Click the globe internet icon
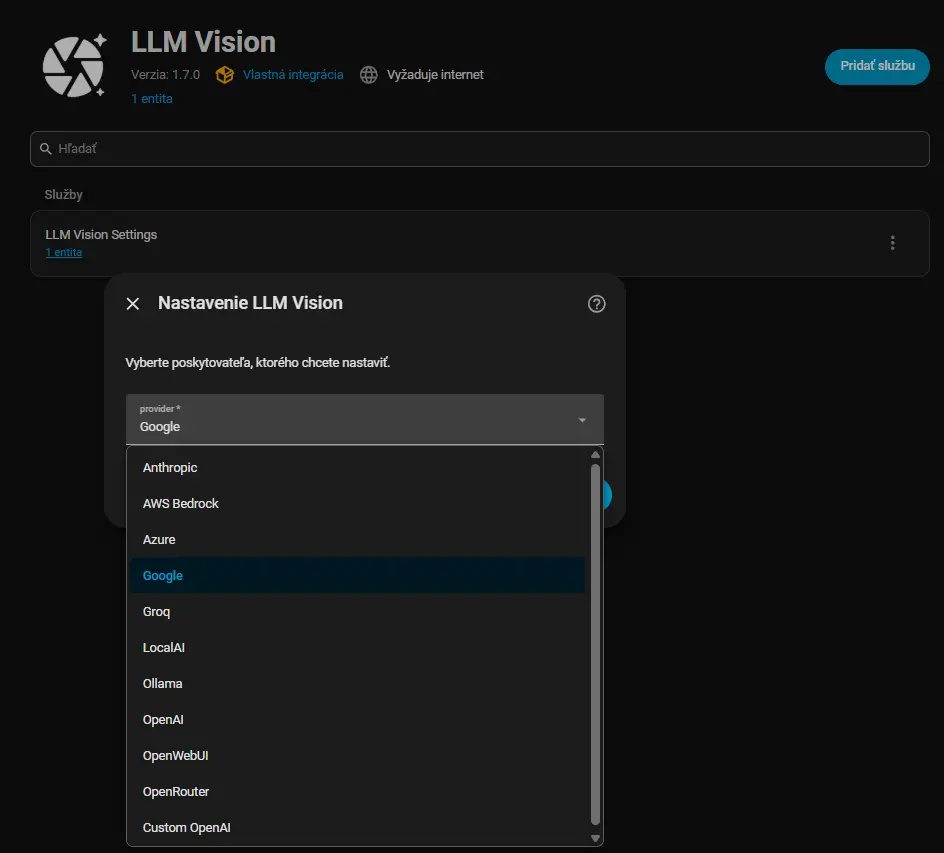Viewport: 944px width, 853px height. point(368,75)
